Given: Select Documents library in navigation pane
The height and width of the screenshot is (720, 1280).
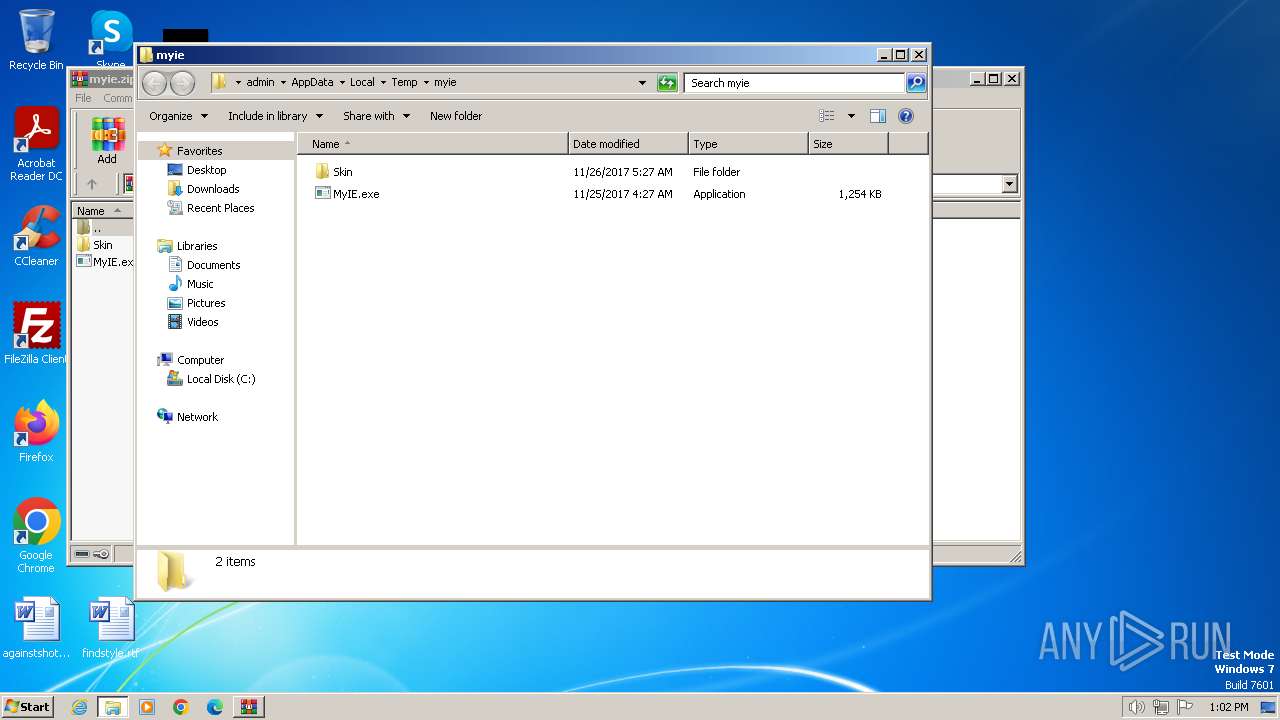Looking at the screenshot, I should (x=213, y=265).
